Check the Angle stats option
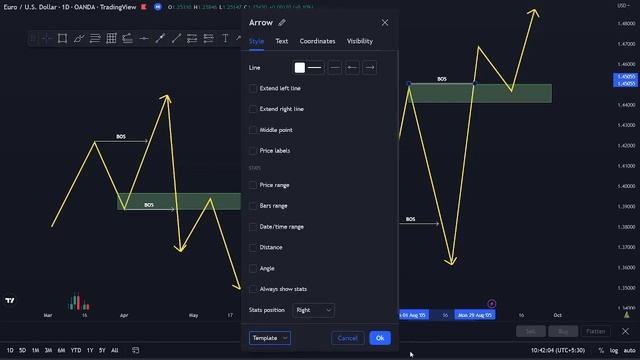Image resolution: width=640 pixels, height=360 pixels. click(253, 268)
